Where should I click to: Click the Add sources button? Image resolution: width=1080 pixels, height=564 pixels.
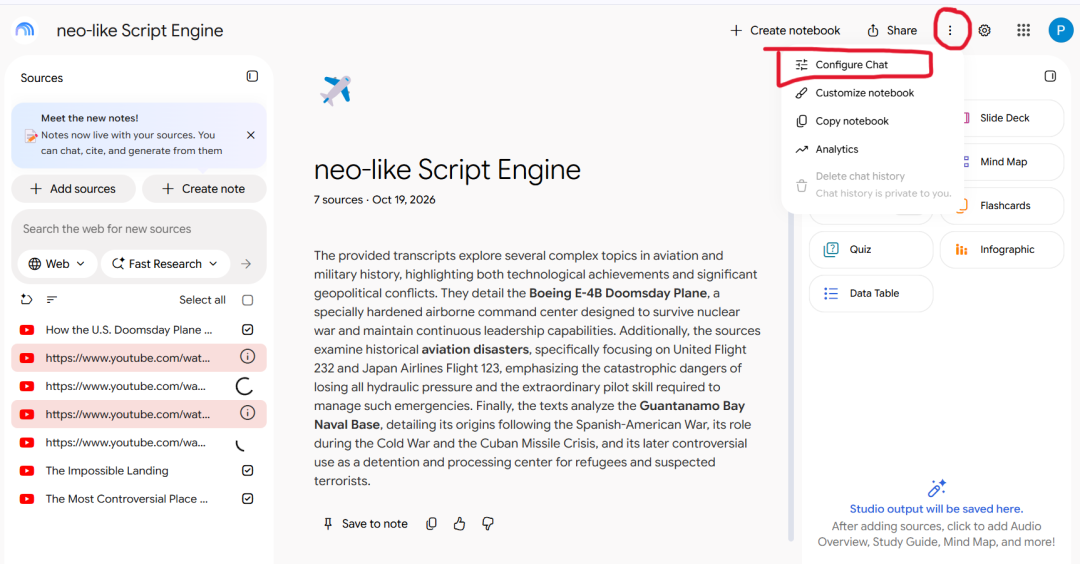pos(73,189)
